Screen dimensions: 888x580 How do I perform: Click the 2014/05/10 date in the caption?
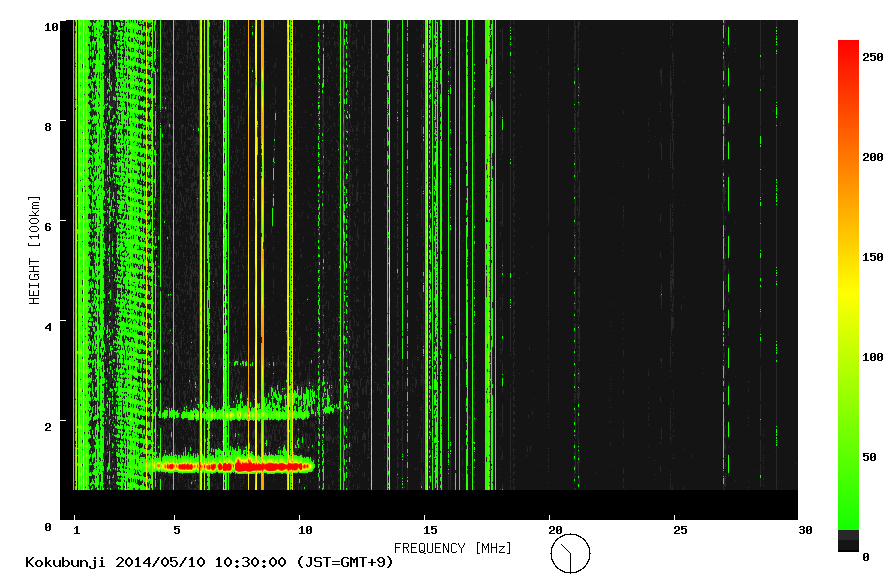point(155,562)
